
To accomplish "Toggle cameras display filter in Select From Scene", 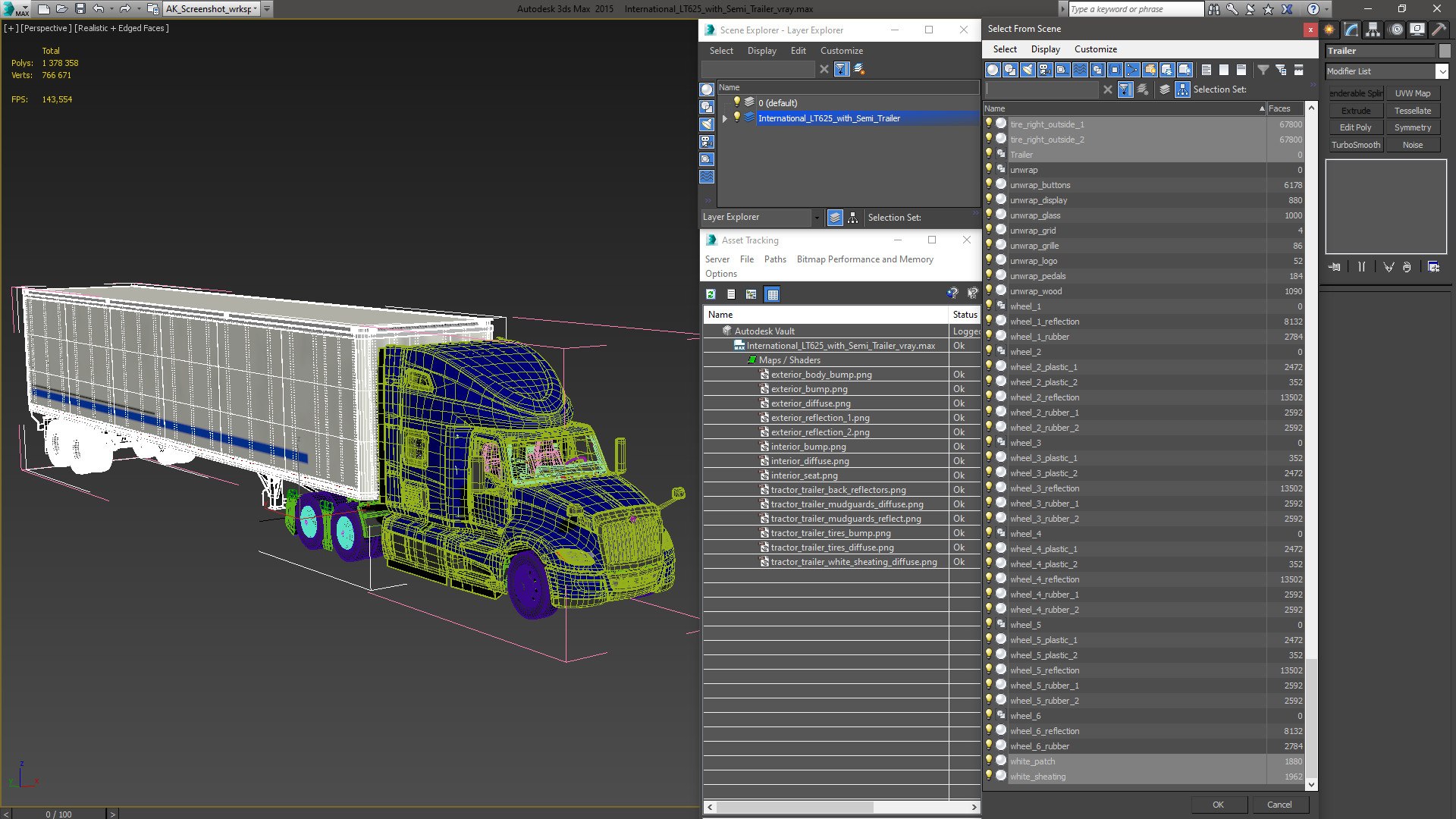I will coord(1045,70).
